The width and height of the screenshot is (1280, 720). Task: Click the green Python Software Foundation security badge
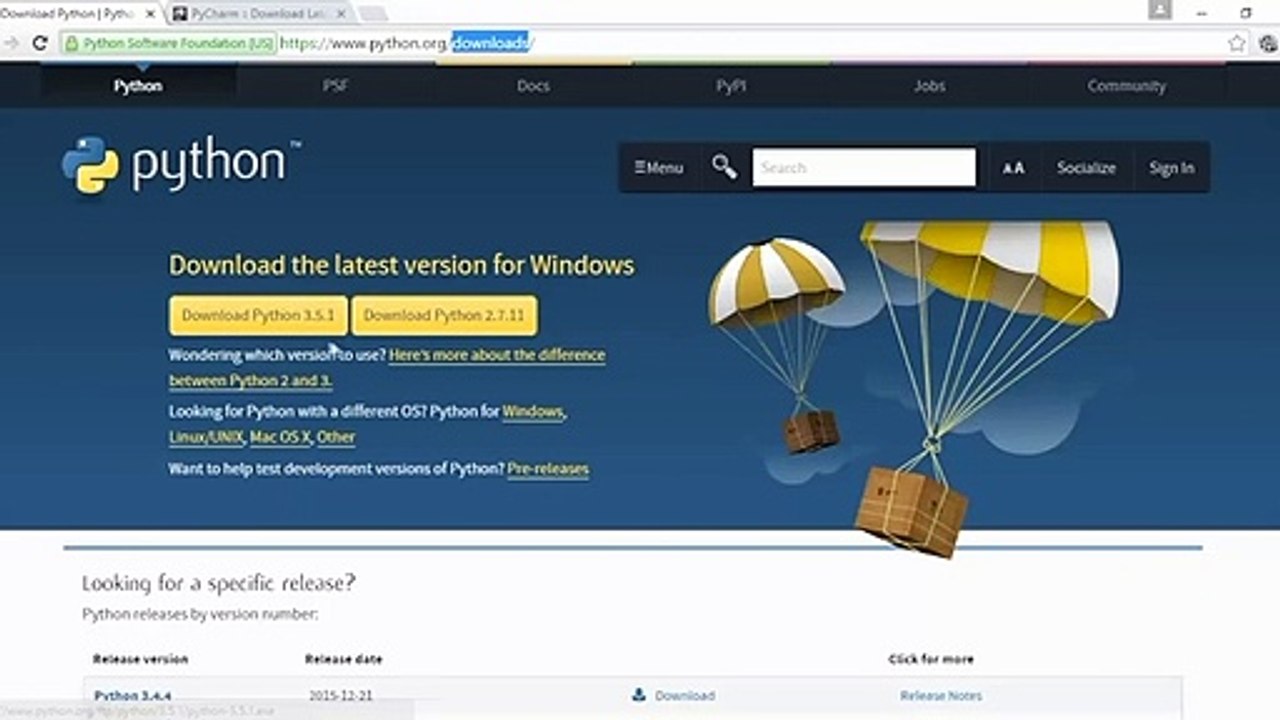pyautogui.click(x=168, y=43)
